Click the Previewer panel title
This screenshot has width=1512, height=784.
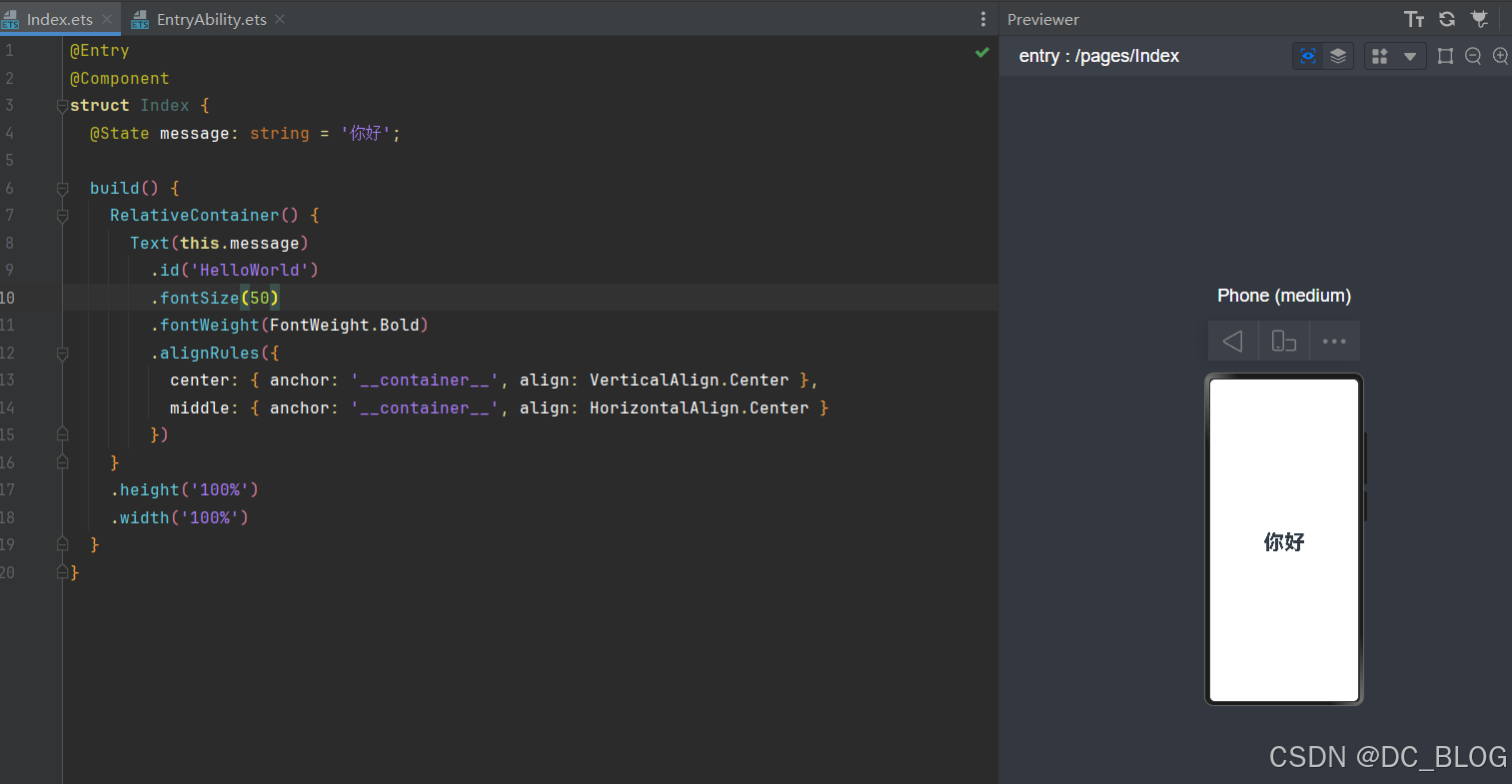(x=1043, y=19)
